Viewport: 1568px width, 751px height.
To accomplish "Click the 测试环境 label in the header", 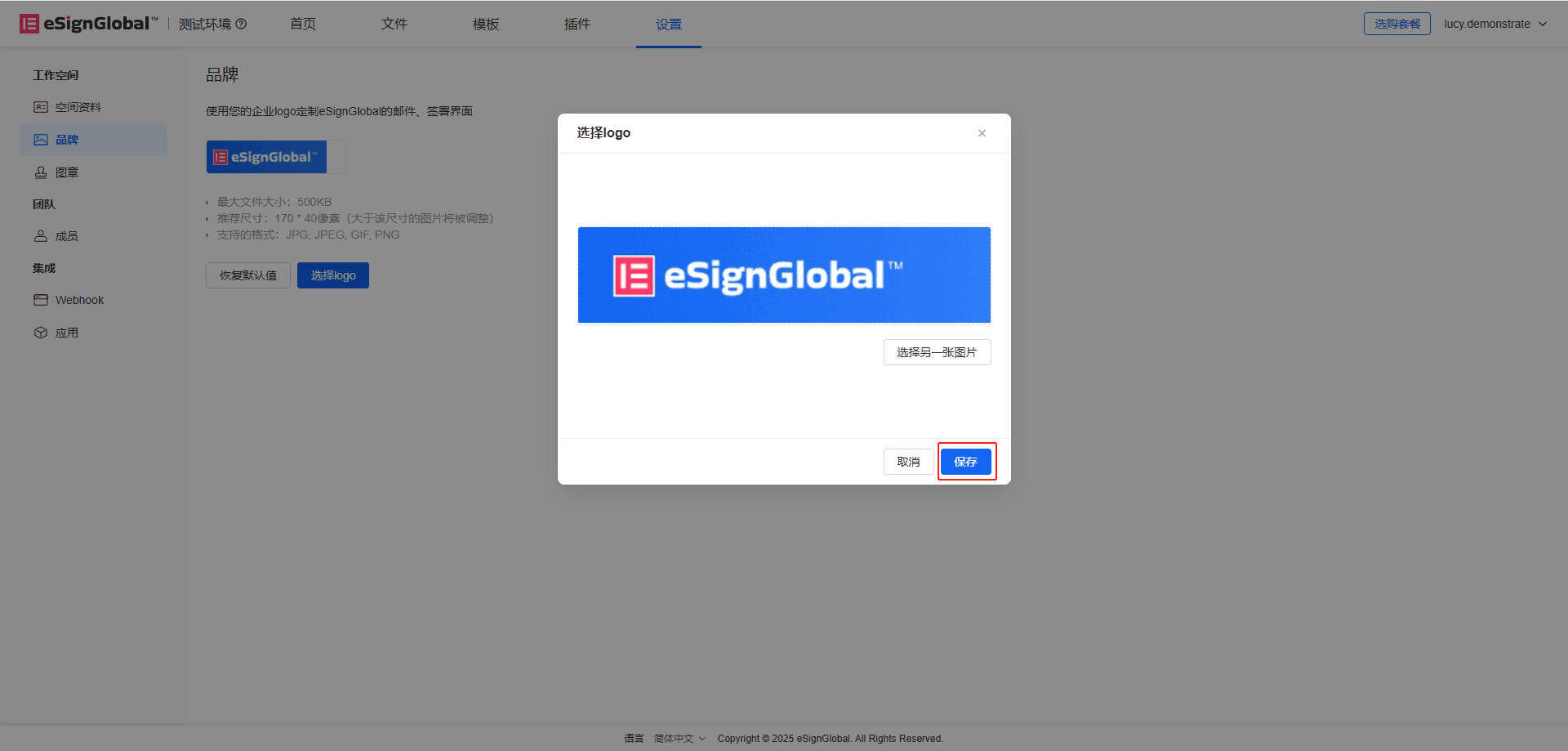I will (205, 25).
